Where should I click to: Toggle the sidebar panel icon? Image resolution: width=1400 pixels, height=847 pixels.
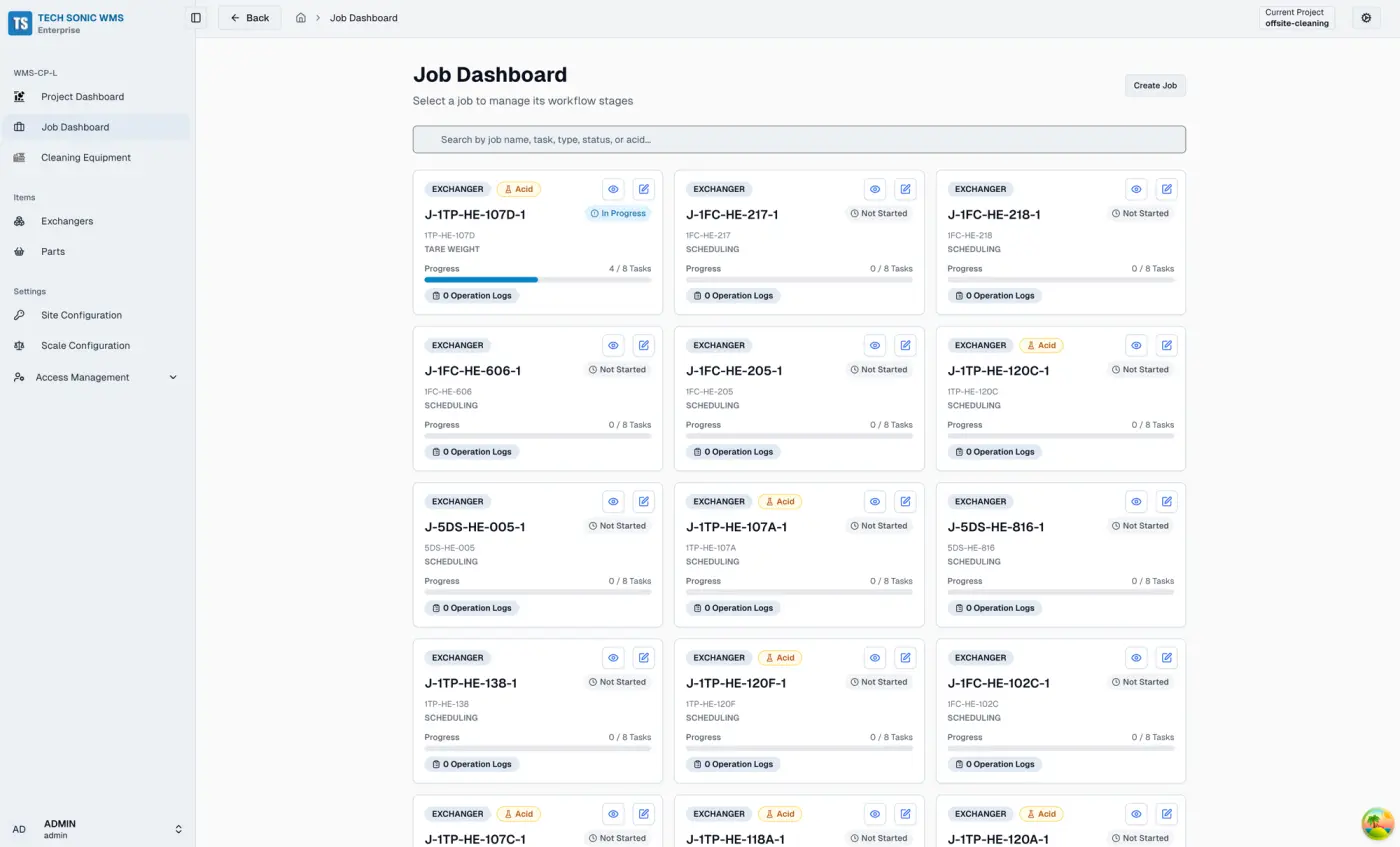pyautogui.click(x=196, y=18)
